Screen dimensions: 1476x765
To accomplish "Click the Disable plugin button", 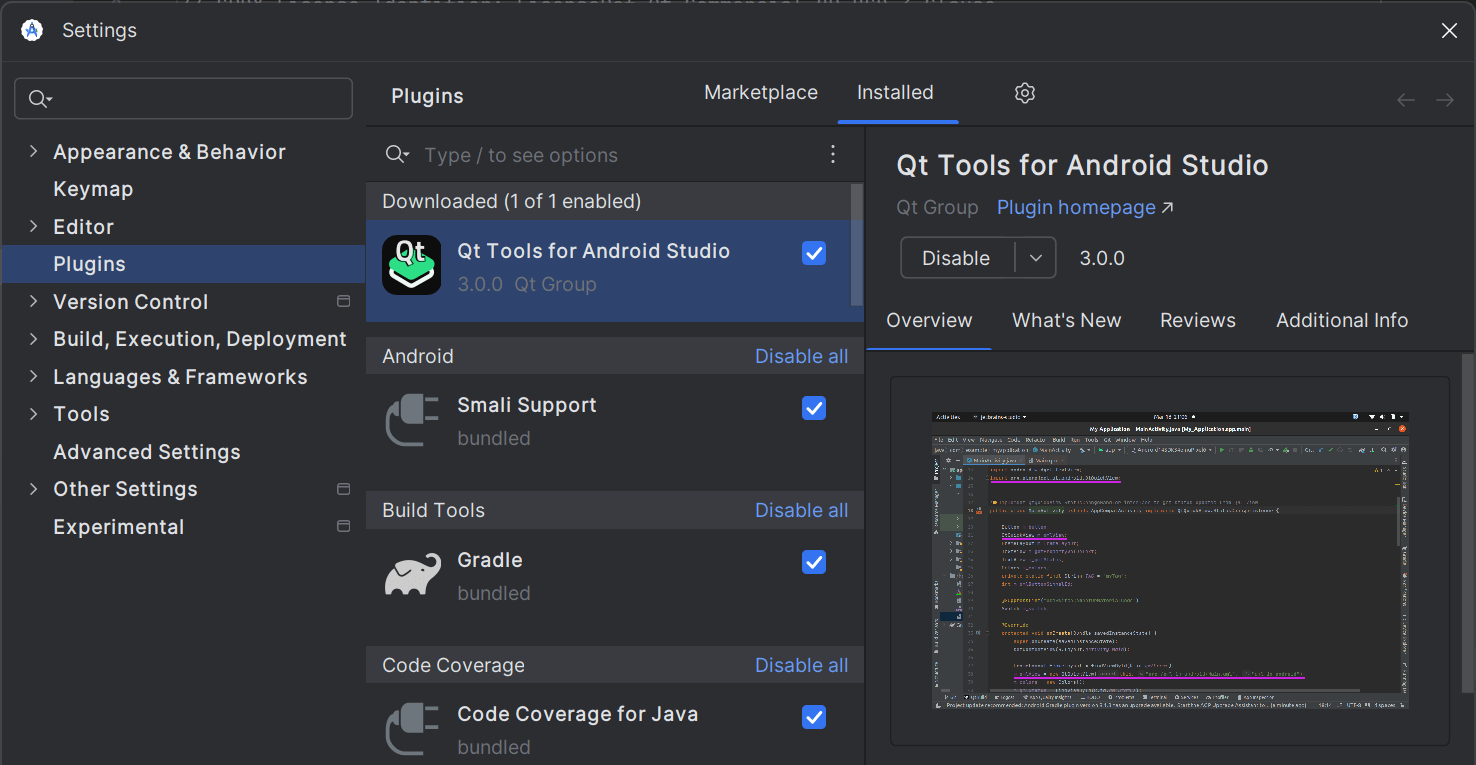I will click(x=956, y=258).
